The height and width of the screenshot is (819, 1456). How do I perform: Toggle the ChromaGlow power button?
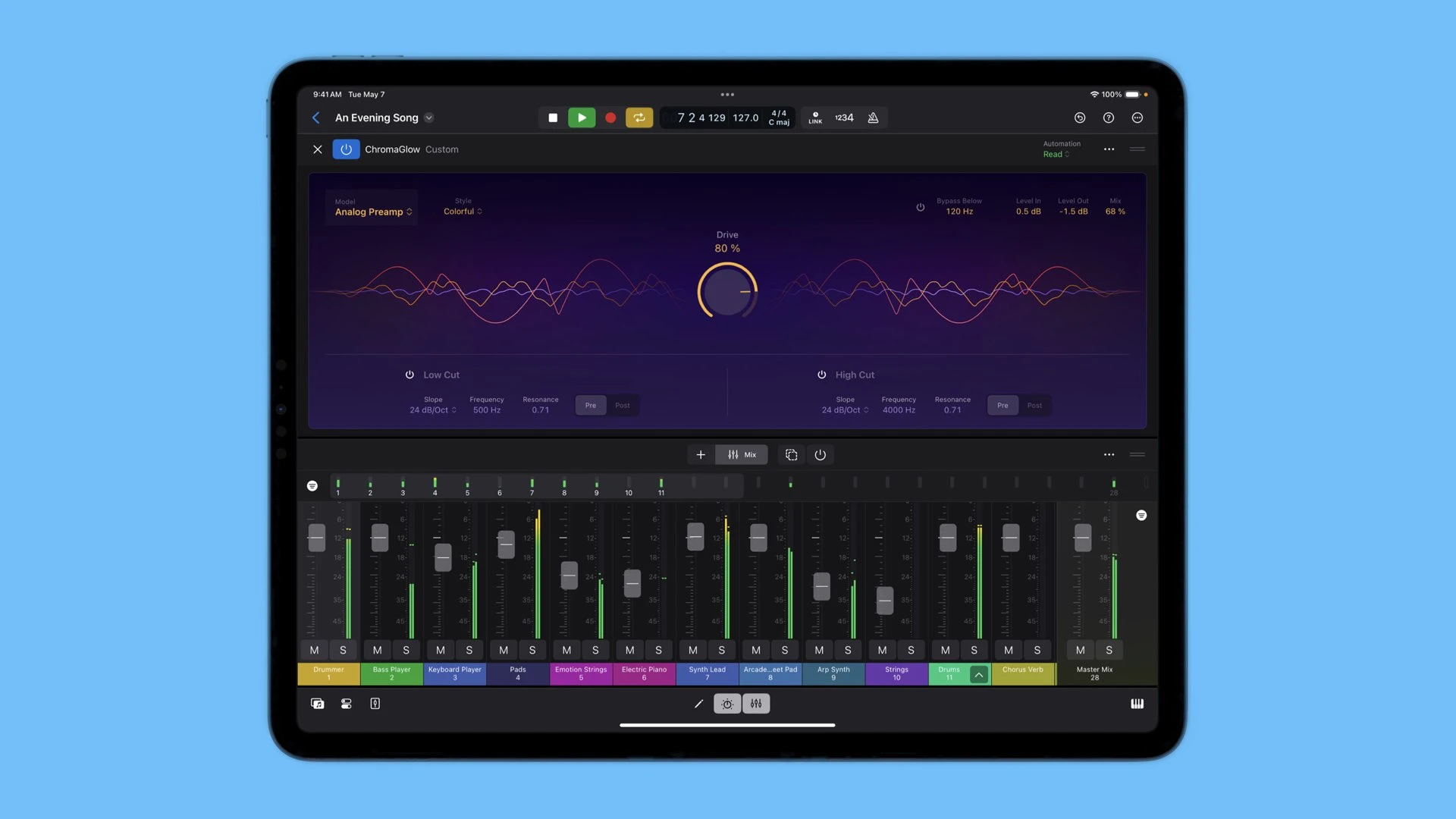[x=346, y=149]
